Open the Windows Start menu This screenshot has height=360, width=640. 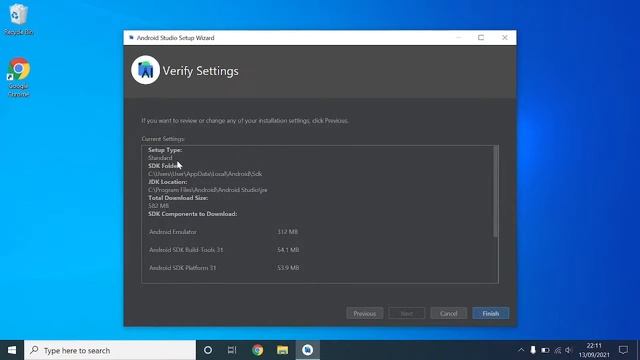(x=12, y=350)
